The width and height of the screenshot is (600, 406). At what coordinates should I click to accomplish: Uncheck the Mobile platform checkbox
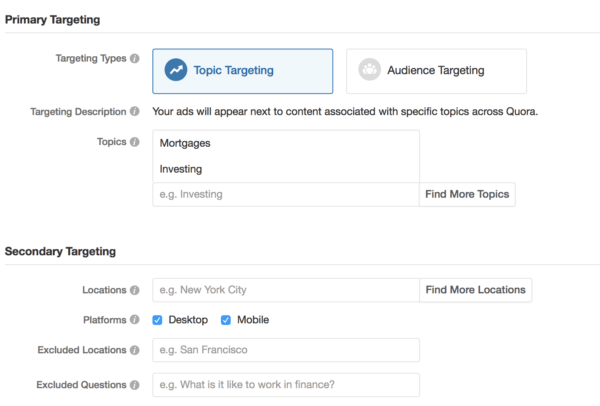(x=226, y=320)
